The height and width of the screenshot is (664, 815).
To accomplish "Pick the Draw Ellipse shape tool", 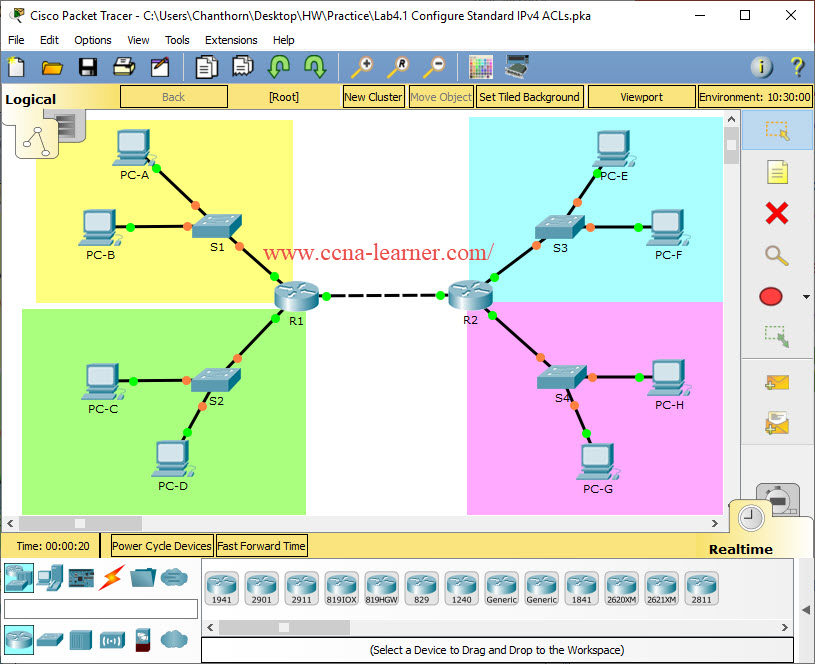I will tap(771, 296).
